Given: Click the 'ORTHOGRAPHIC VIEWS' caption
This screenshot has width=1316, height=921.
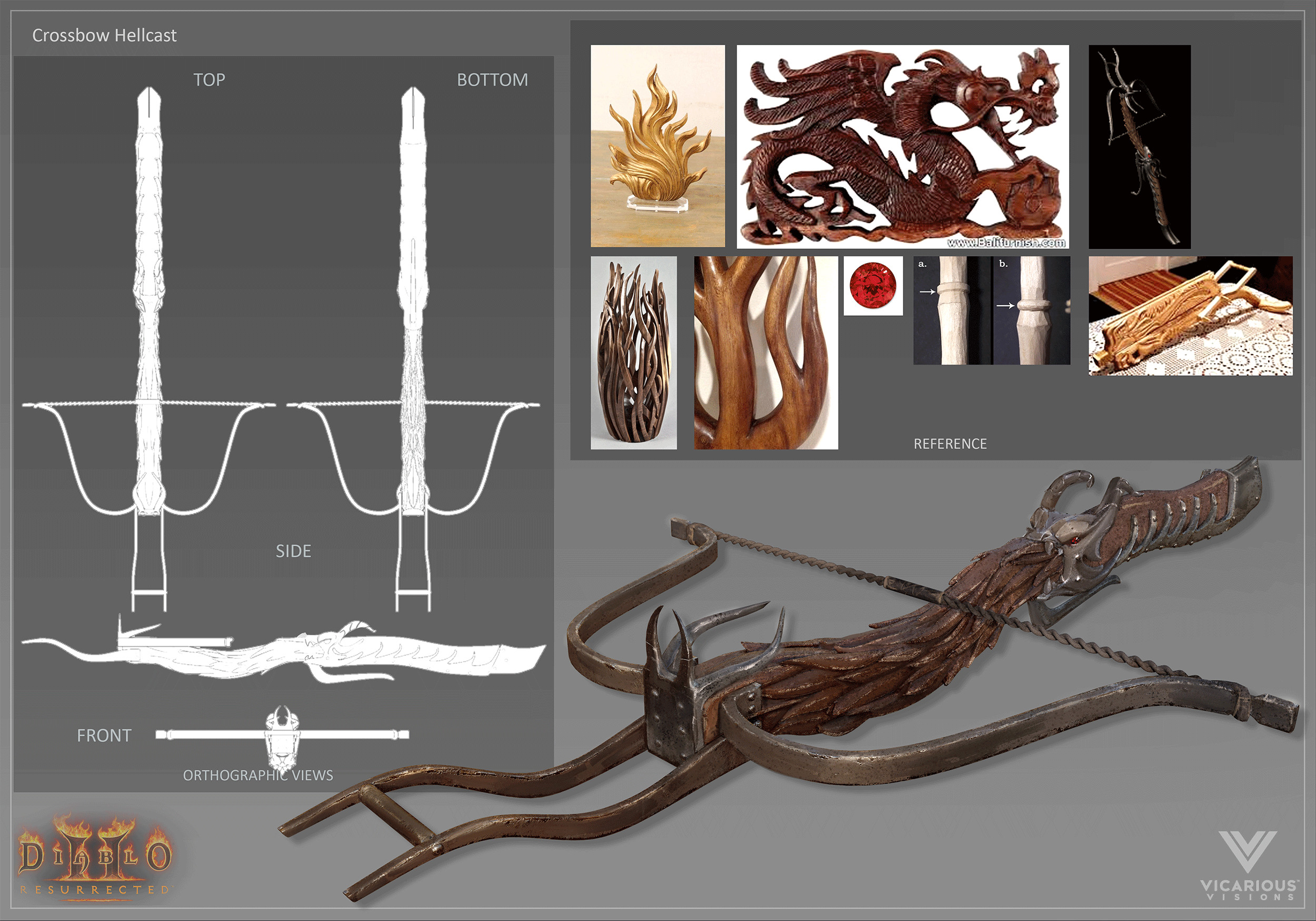Looking at the screenshot, I should (x=258, y=775).
